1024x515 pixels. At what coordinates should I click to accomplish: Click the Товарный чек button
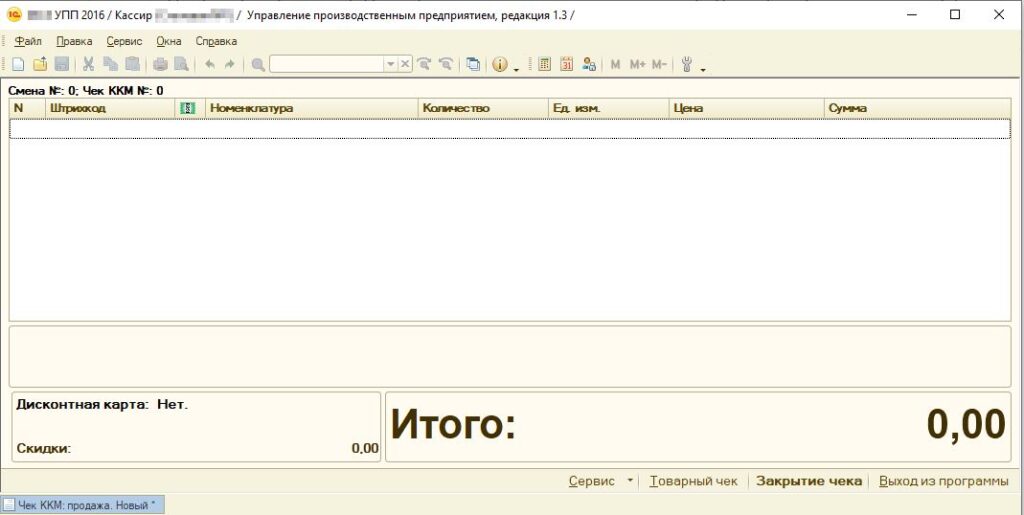point(694,481)
